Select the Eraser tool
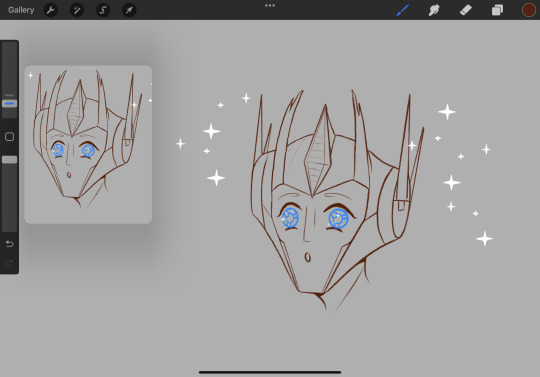The width and height of the screenshot is (540, 377). [x=466, y=10]
